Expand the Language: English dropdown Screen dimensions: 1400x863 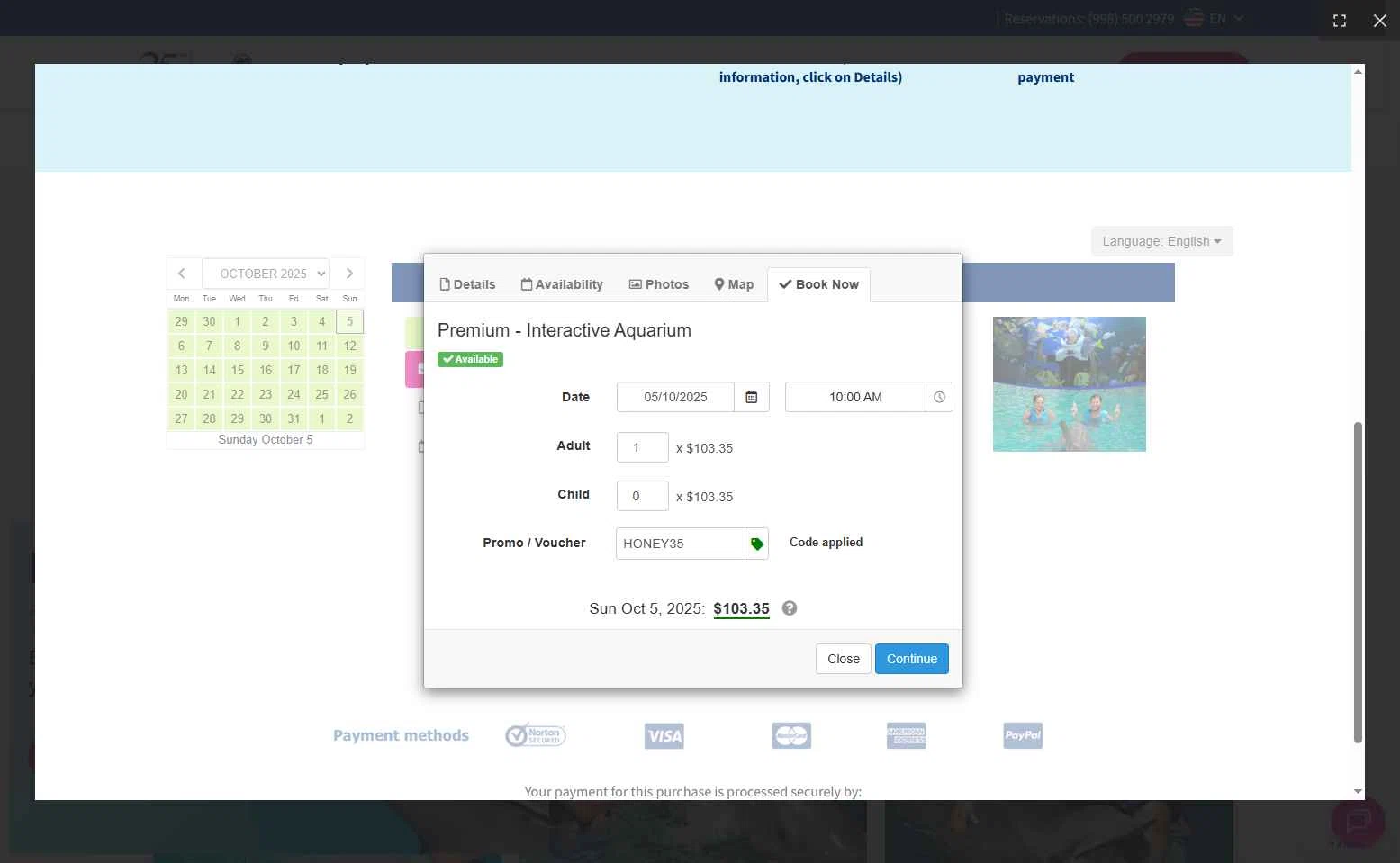(1162, 241)
